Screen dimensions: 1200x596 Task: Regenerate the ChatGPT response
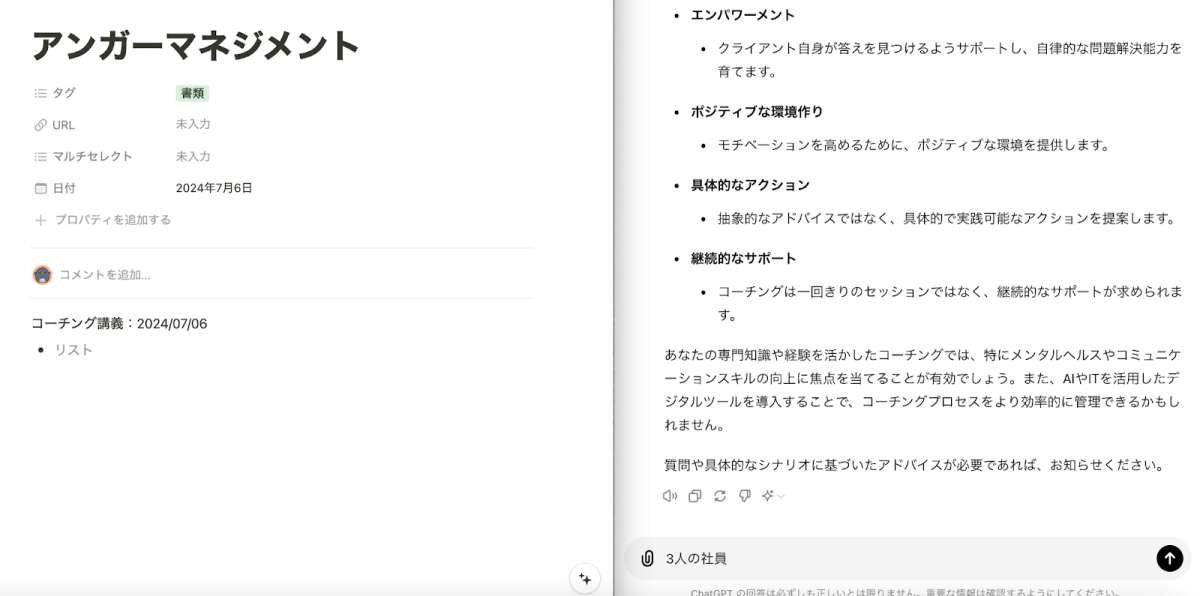pyautogui.click(x=720, y=496)
